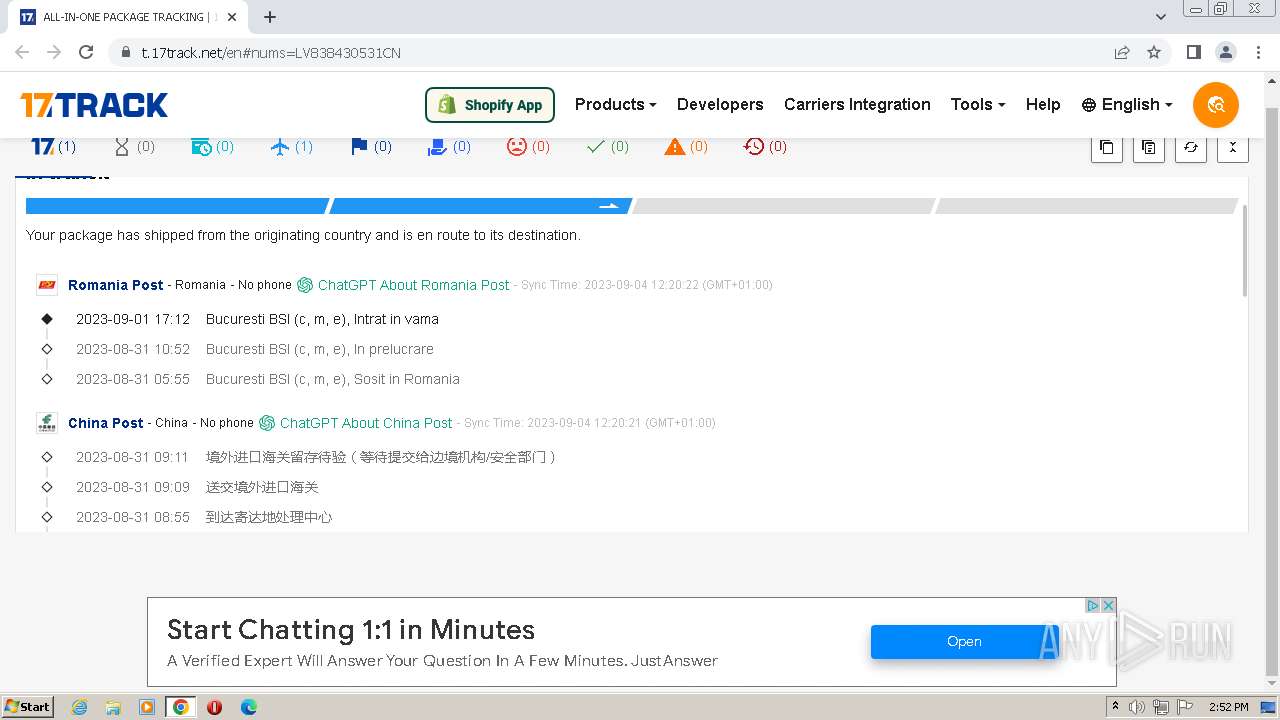Click the China Post carrier logo icon
The width and height of the screenshot is (1280, 720).
[x=47, y=423]
